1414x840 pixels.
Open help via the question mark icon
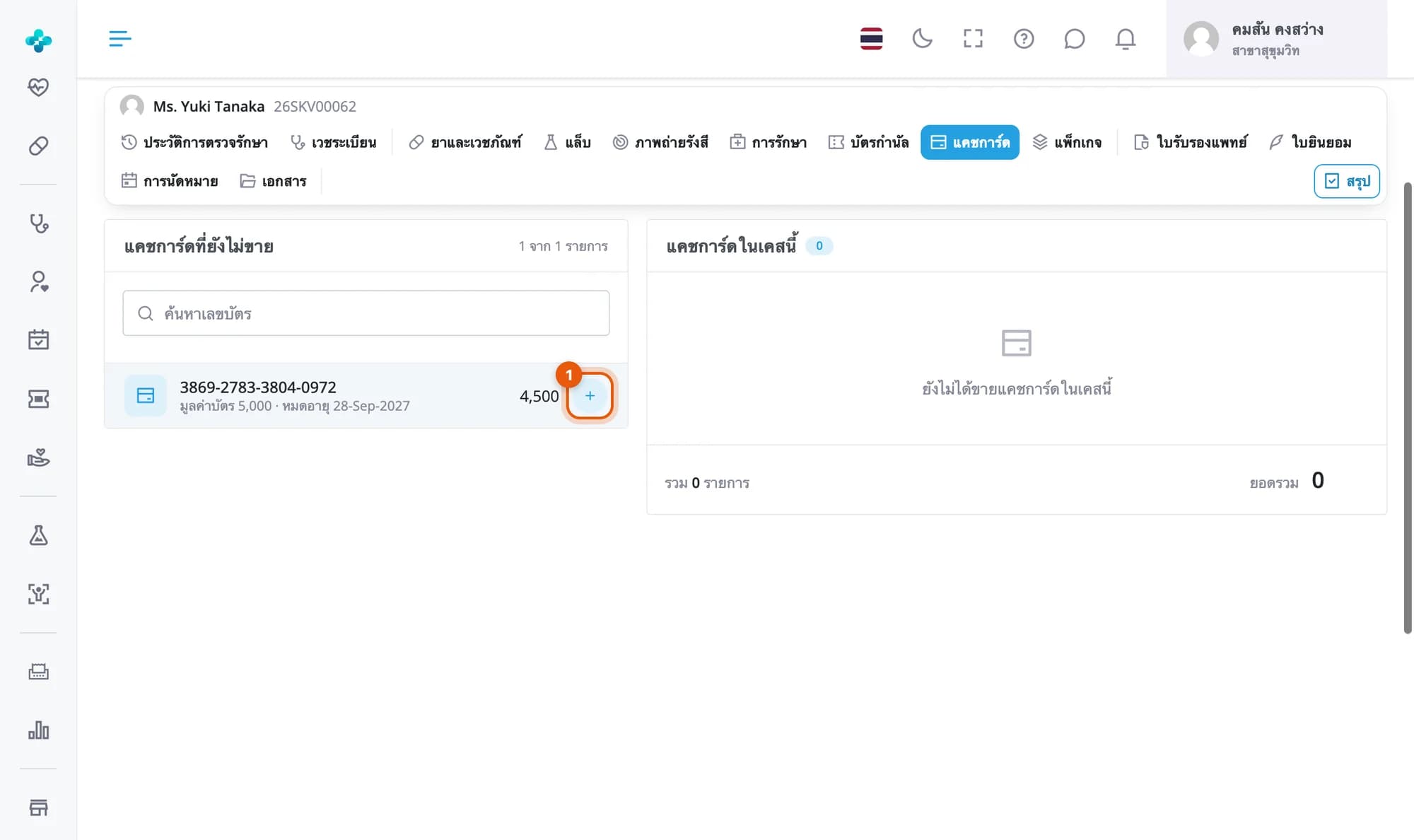(x=1024, y=38)
